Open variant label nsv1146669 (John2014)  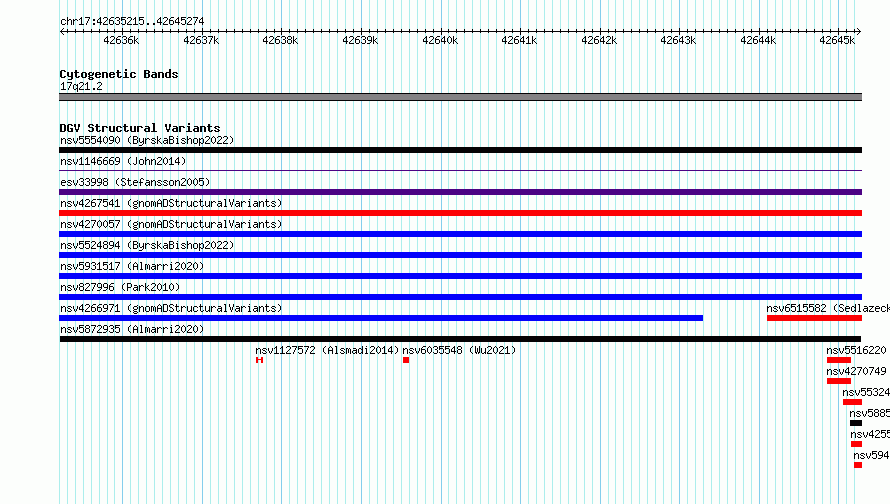click(x=123, y=161)
